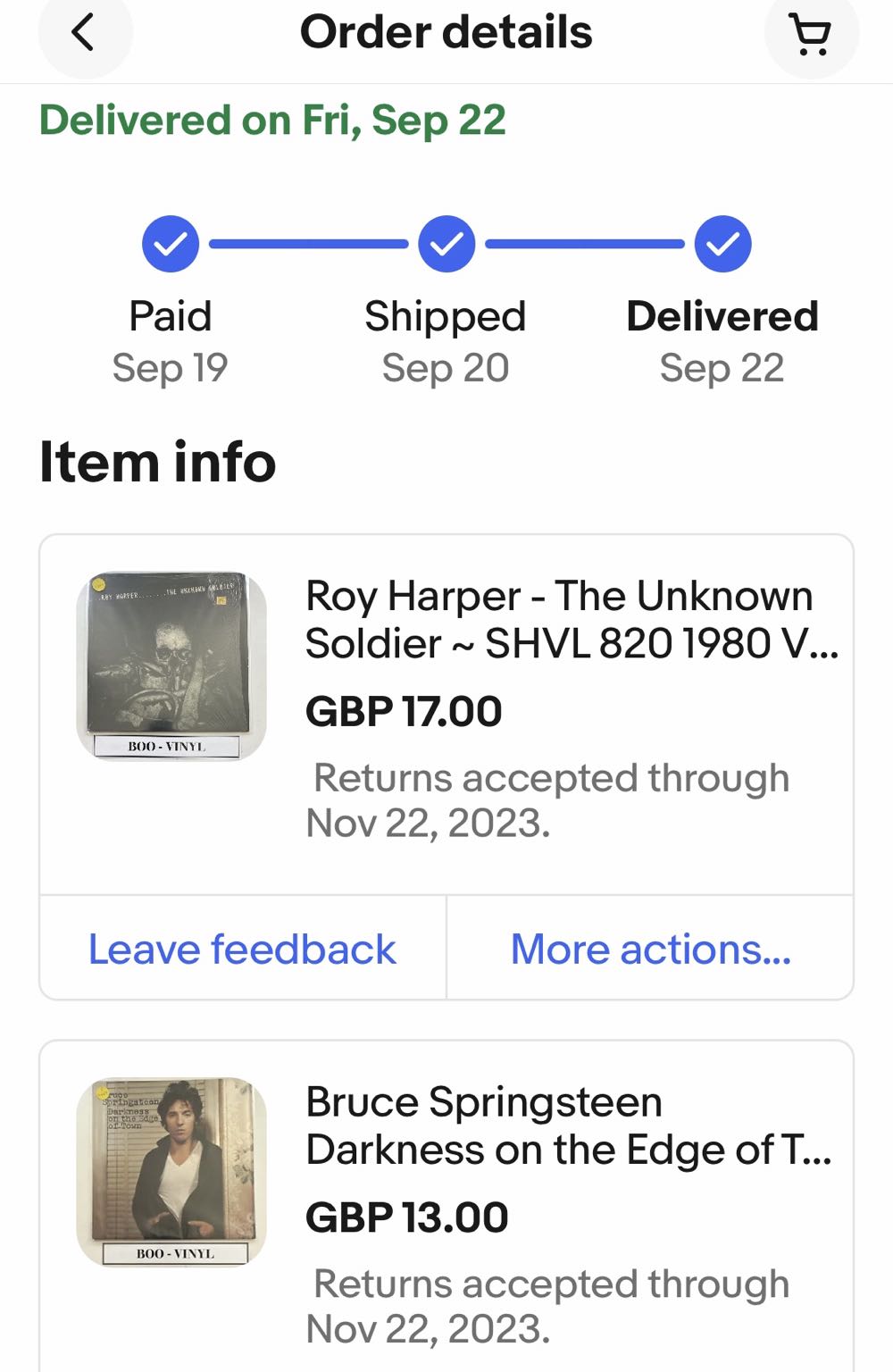Tap the Shipped step checkmark
The height and width of the screenshot is (1372, 893).
point(446,244)
